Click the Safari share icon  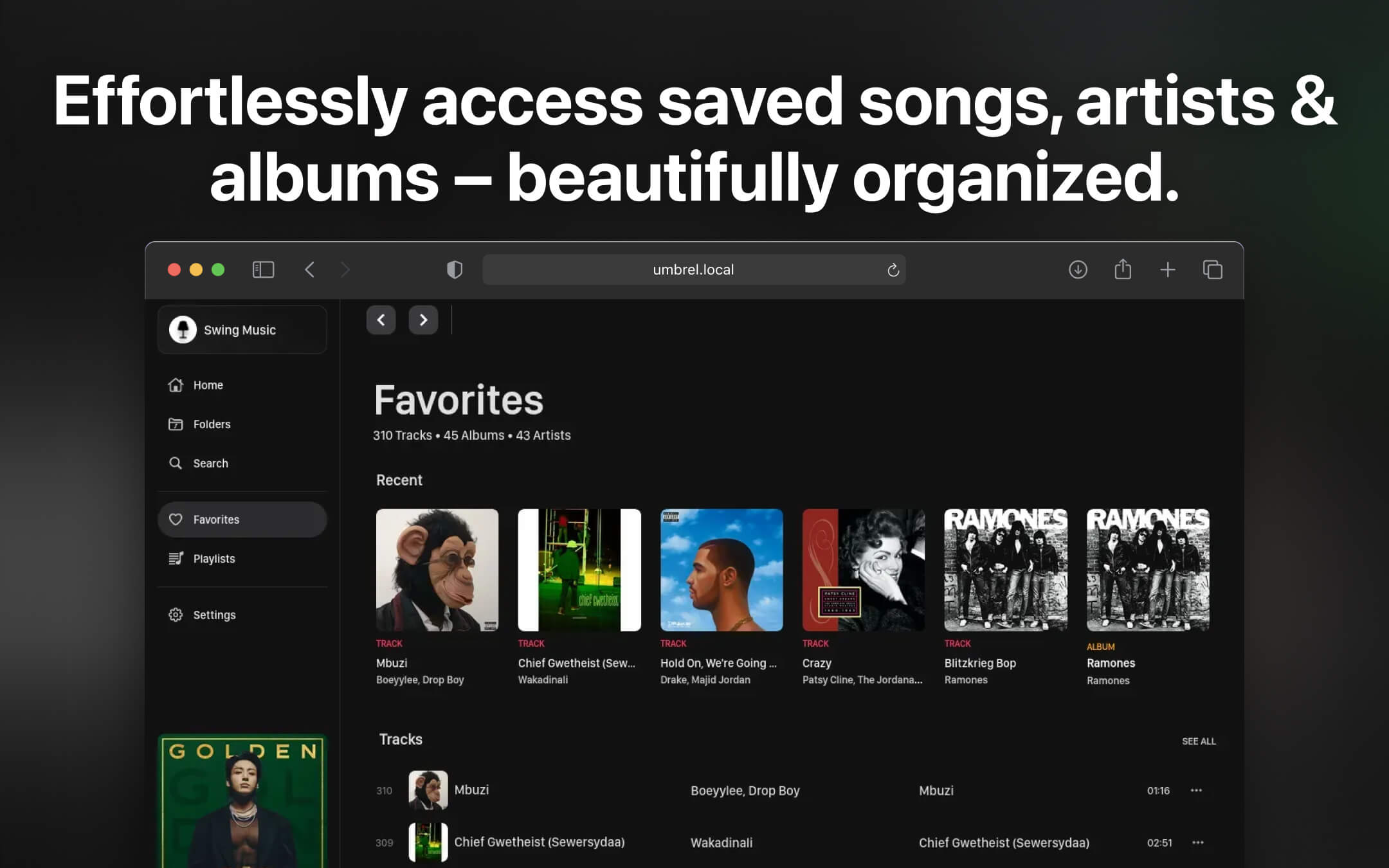[1123, 269]
